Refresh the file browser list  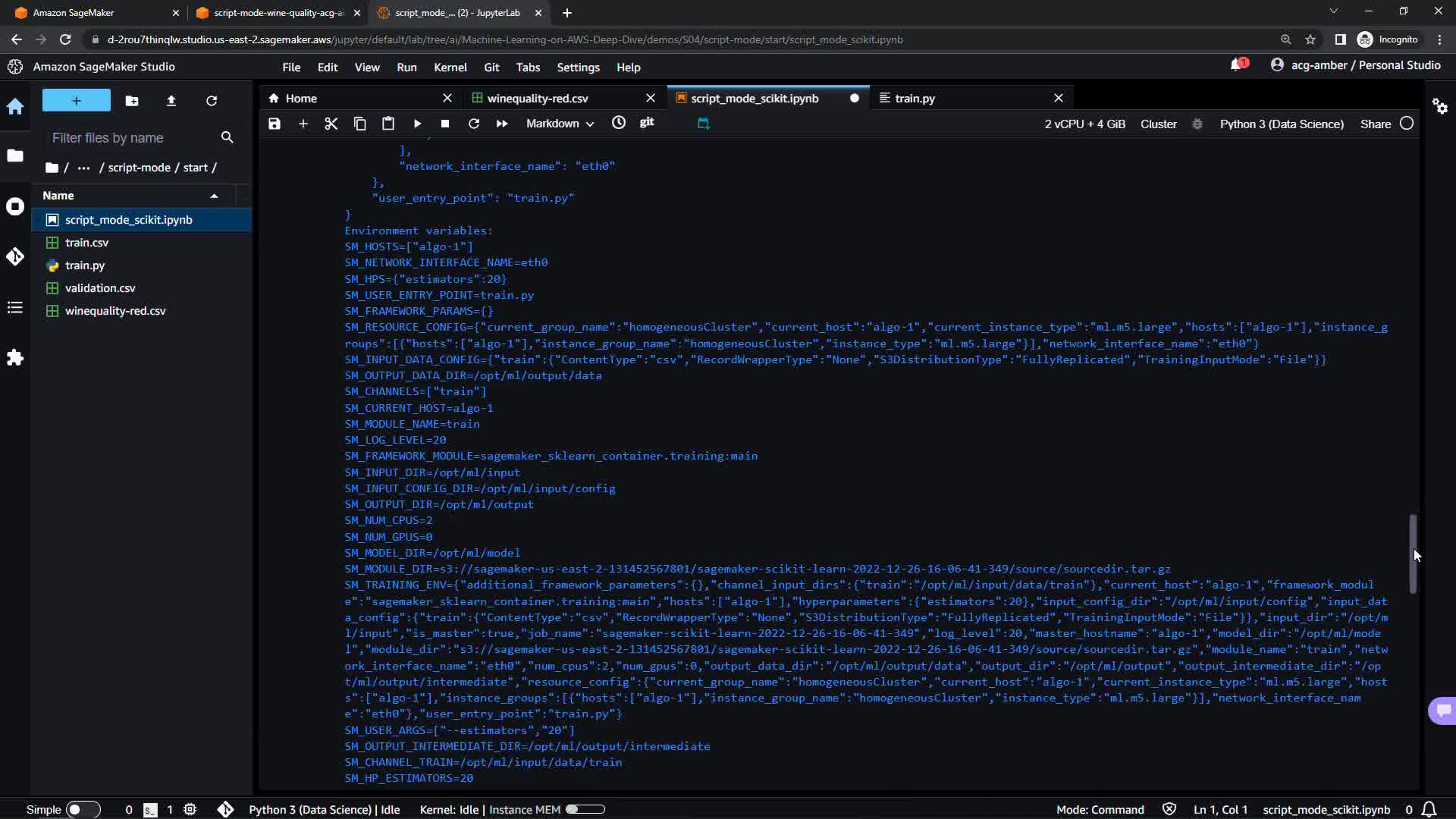(212, 101)
